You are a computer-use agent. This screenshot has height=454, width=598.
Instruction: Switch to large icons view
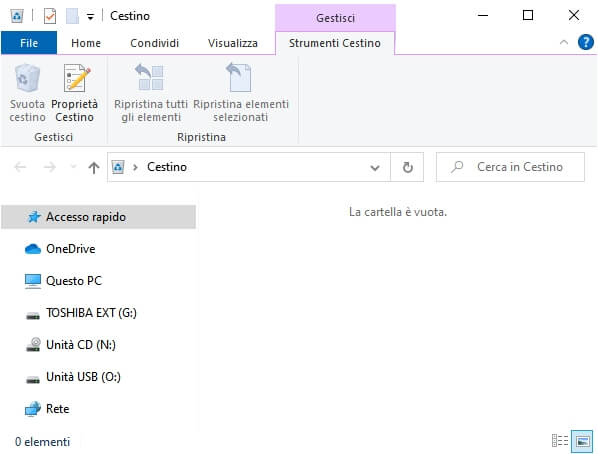(582, 441)
